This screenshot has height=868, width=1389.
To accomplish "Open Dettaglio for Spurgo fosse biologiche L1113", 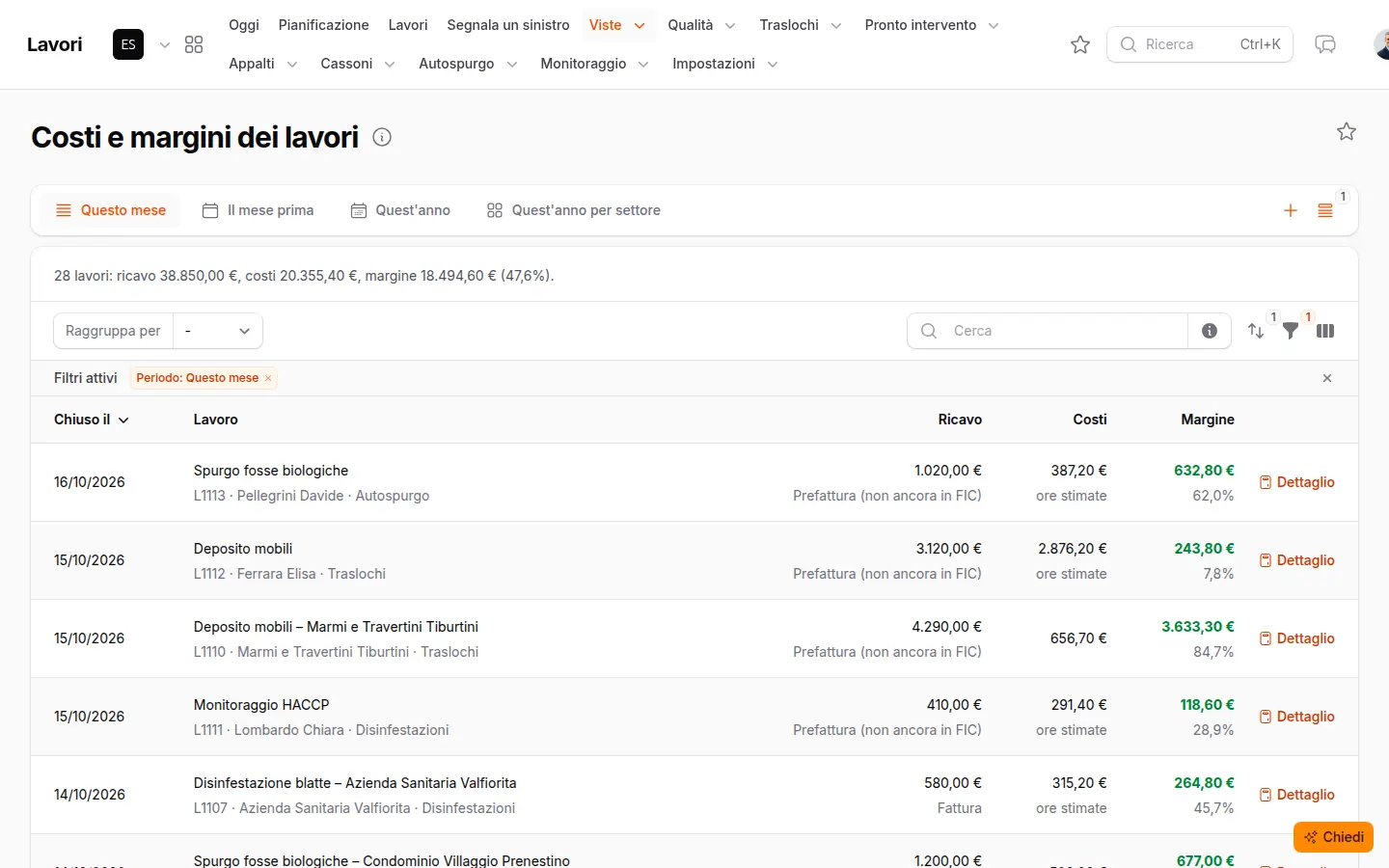I will point(1297,482).
